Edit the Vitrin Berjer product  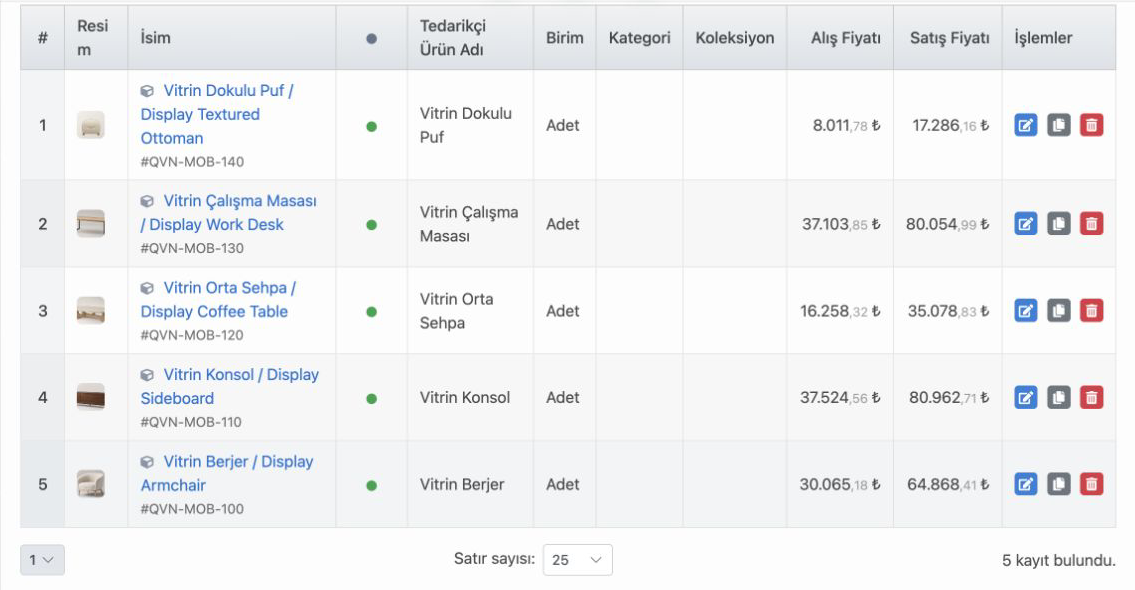coord(1026,484)
